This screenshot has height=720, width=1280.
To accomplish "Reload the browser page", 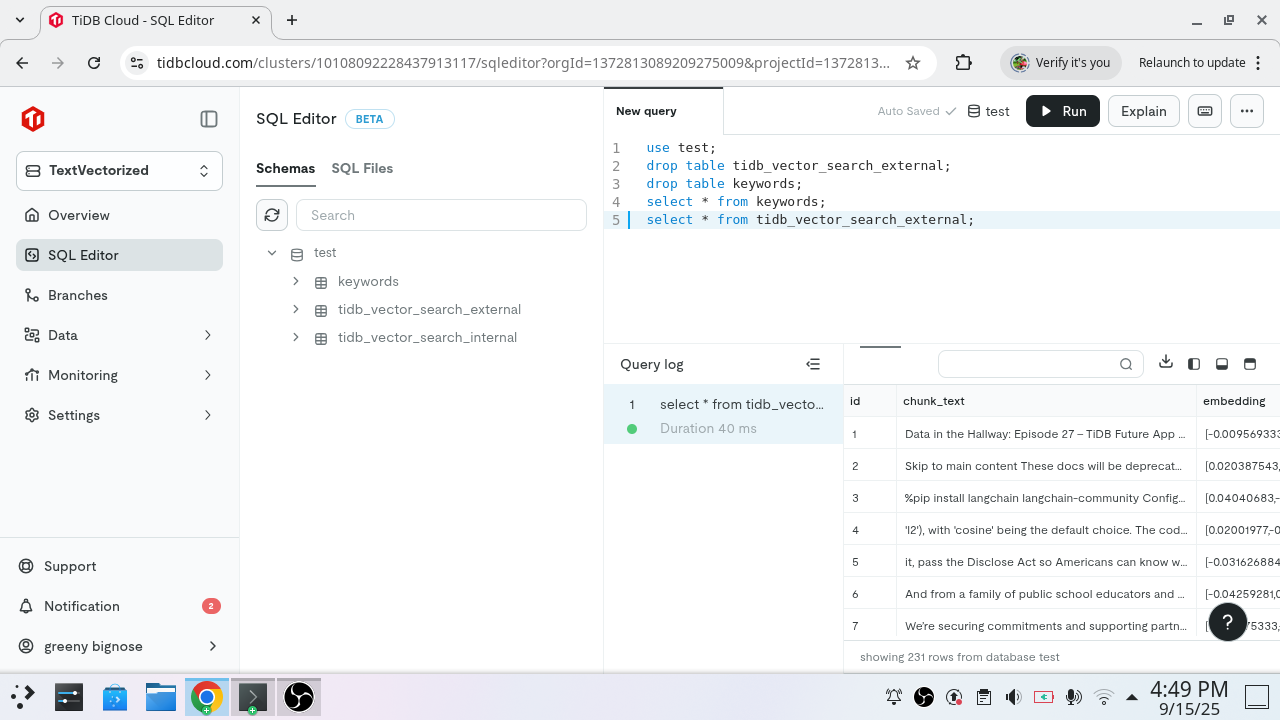I will (x=94, y=63).
